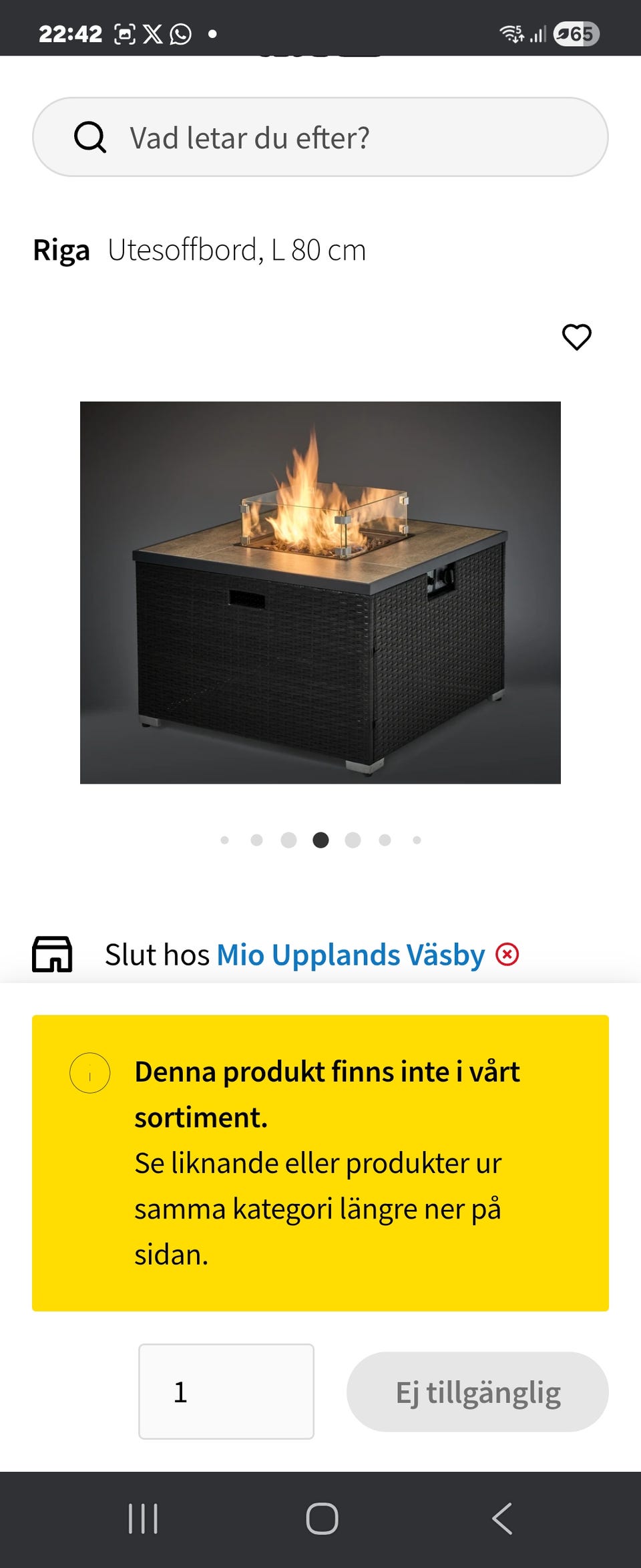The image size is (641, 1568).
Task: Select the third image carousel dot
Action: (288, 840)
